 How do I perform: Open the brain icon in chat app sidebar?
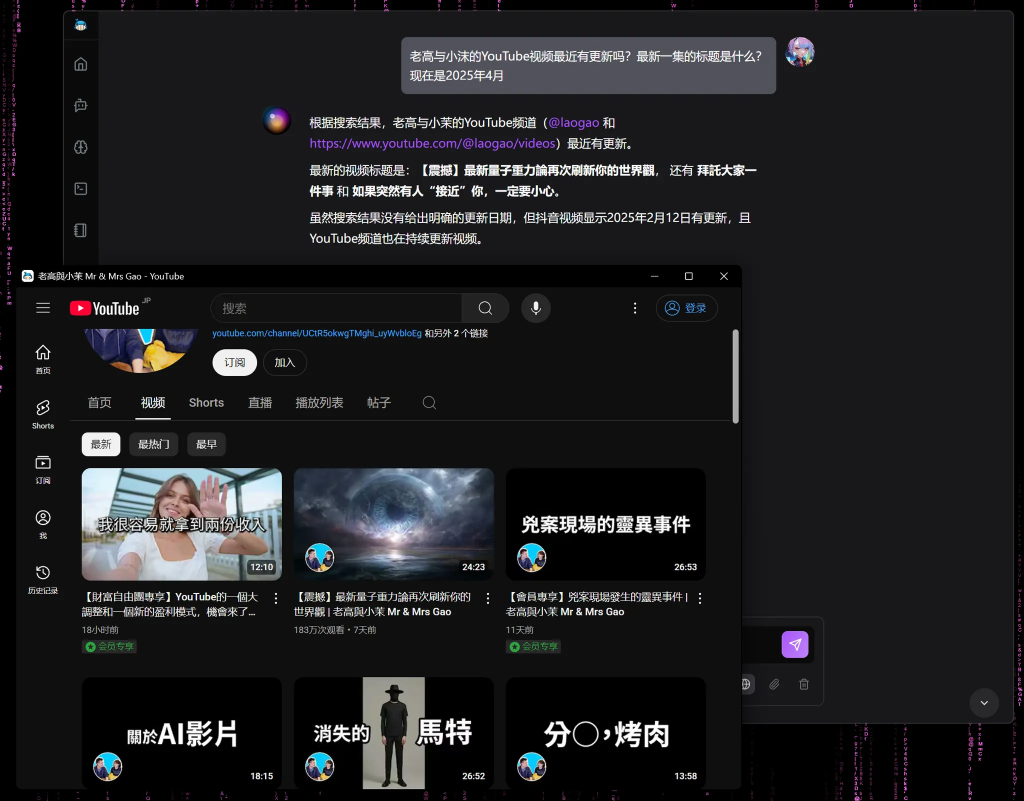[x=80, y=147]
